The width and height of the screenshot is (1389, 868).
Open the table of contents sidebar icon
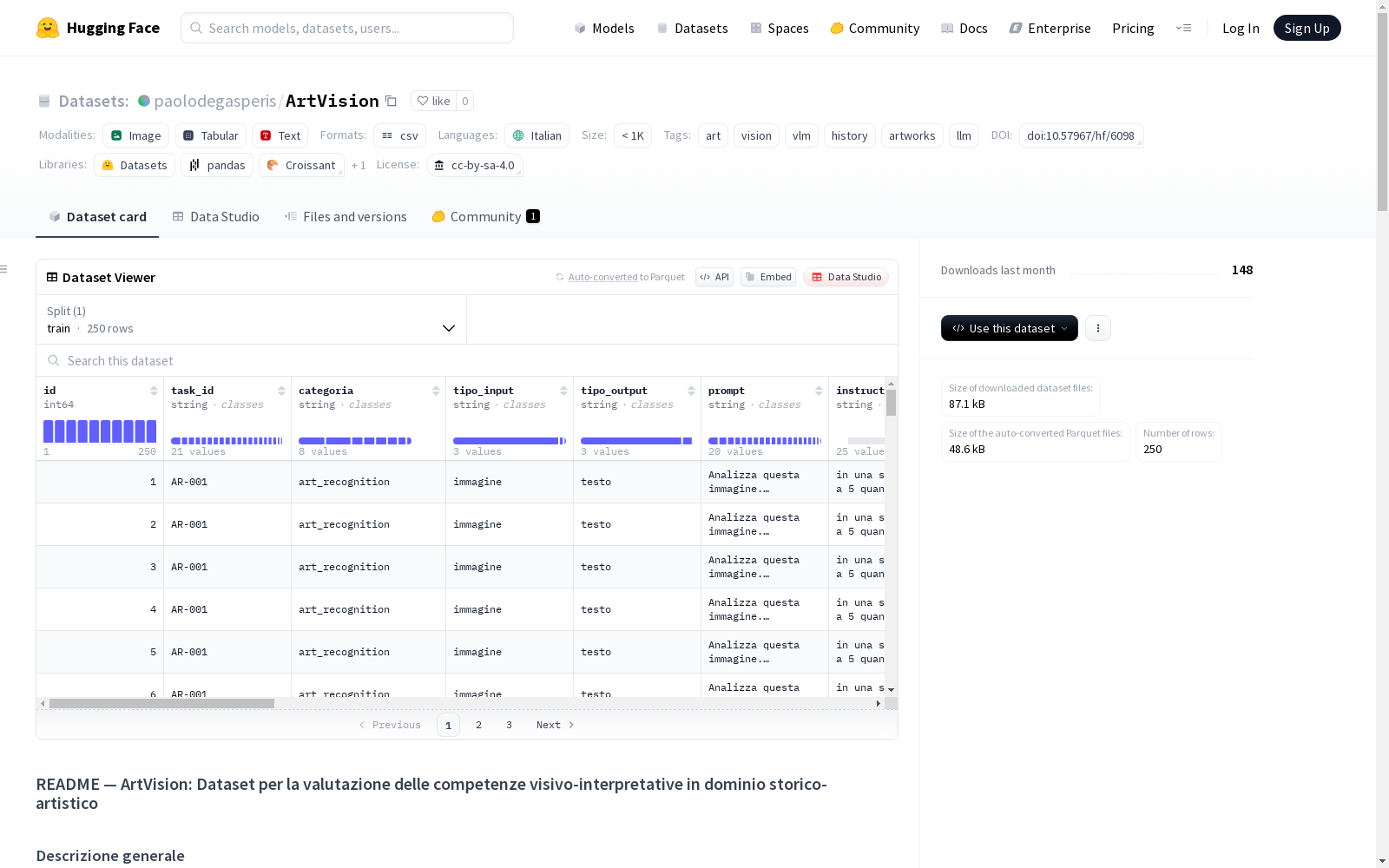coord(4,269)
